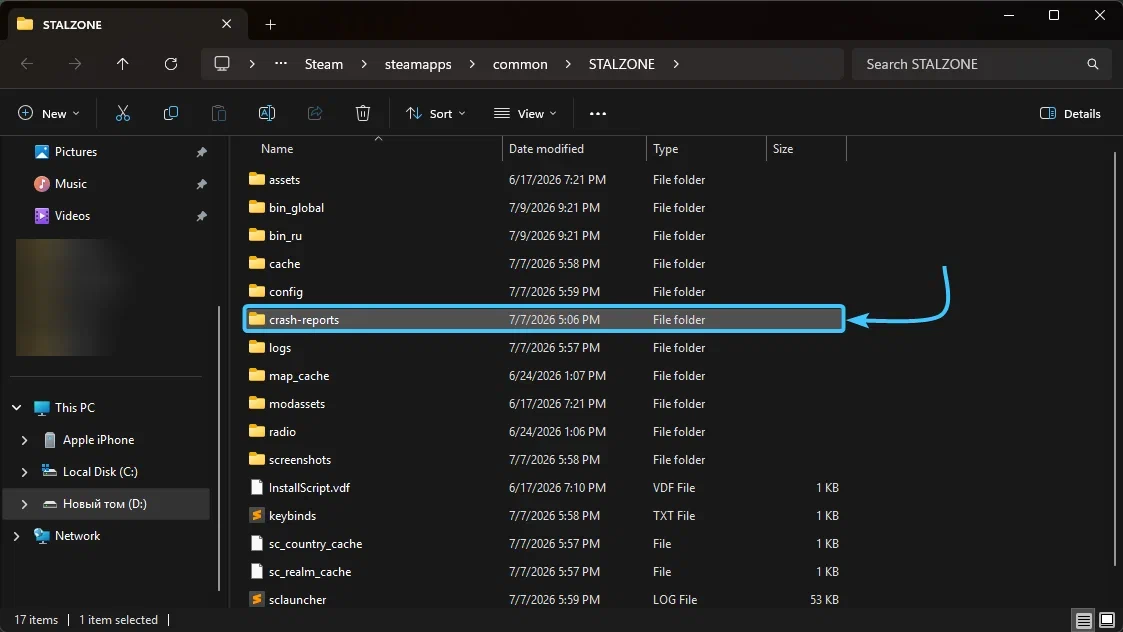Toggle the Details pane button

tap(1070, 113)
